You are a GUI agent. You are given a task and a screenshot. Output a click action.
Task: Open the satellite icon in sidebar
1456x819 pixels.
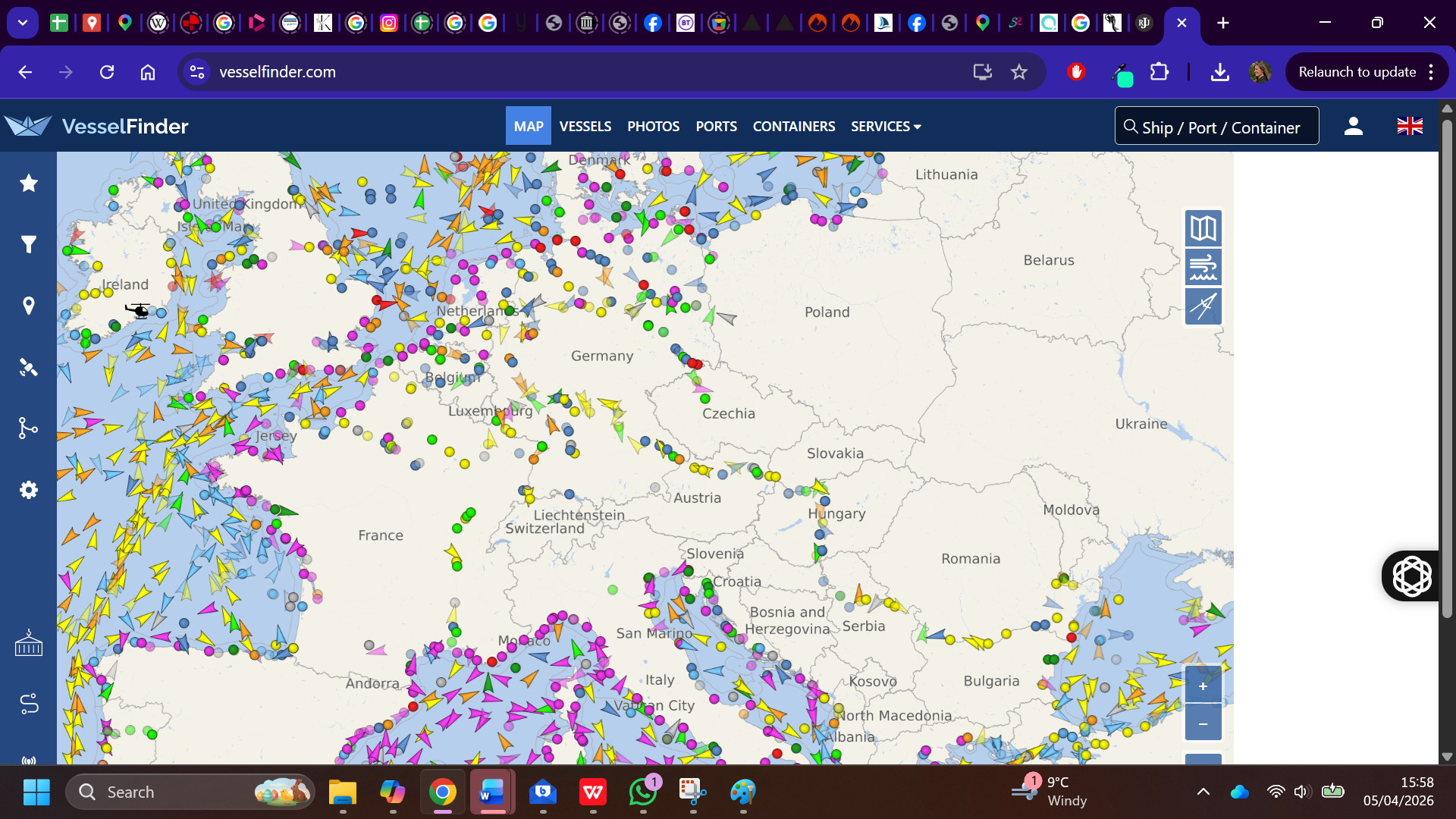29,368
